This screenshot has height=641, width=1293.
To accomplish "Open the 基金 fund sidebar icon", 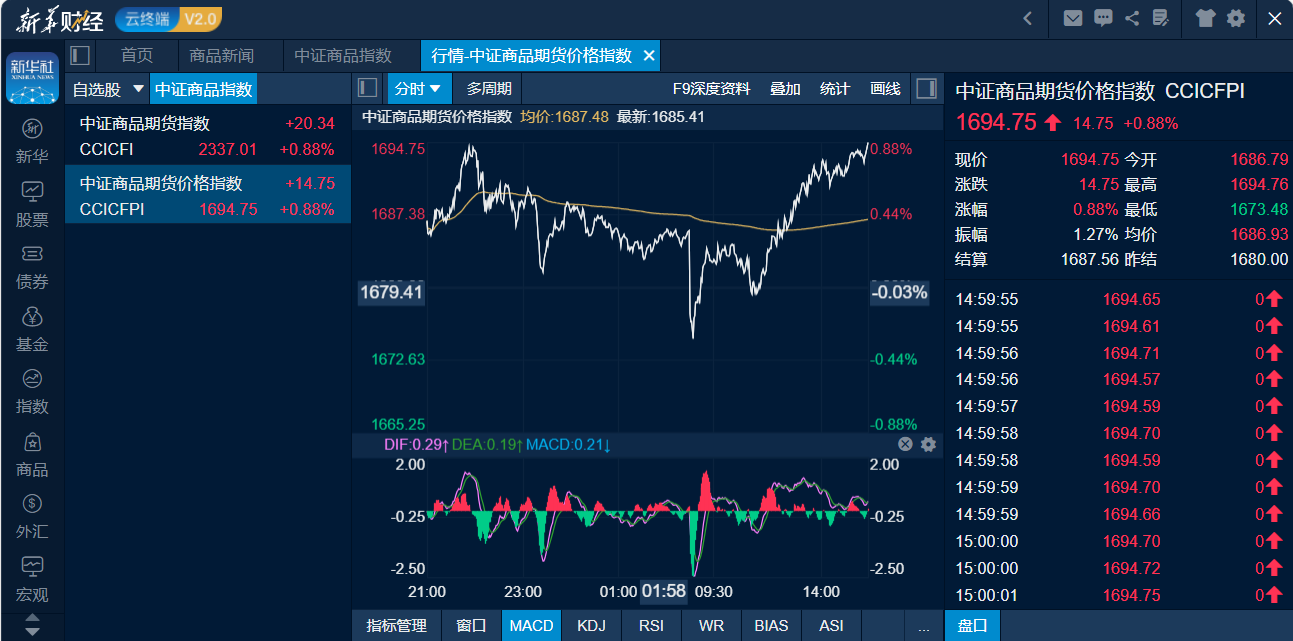I will coord(32,329).
